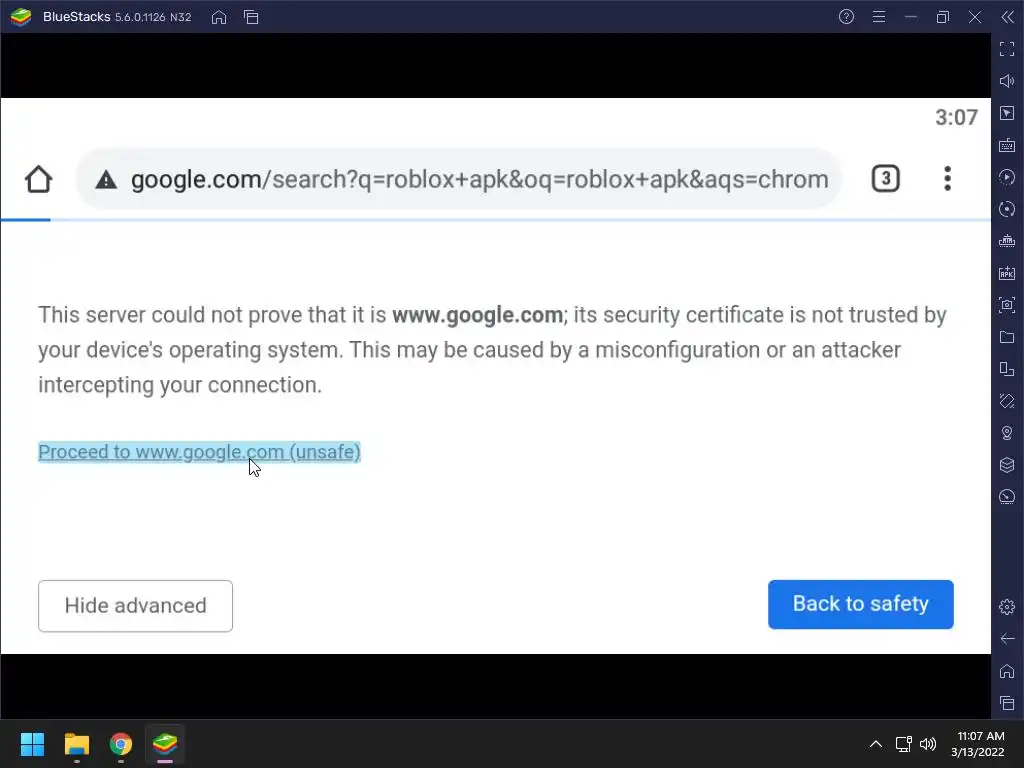Screen dimensions: 1024x768
Task: Click the resize/shake device icon
Action: click(1006, 369)
